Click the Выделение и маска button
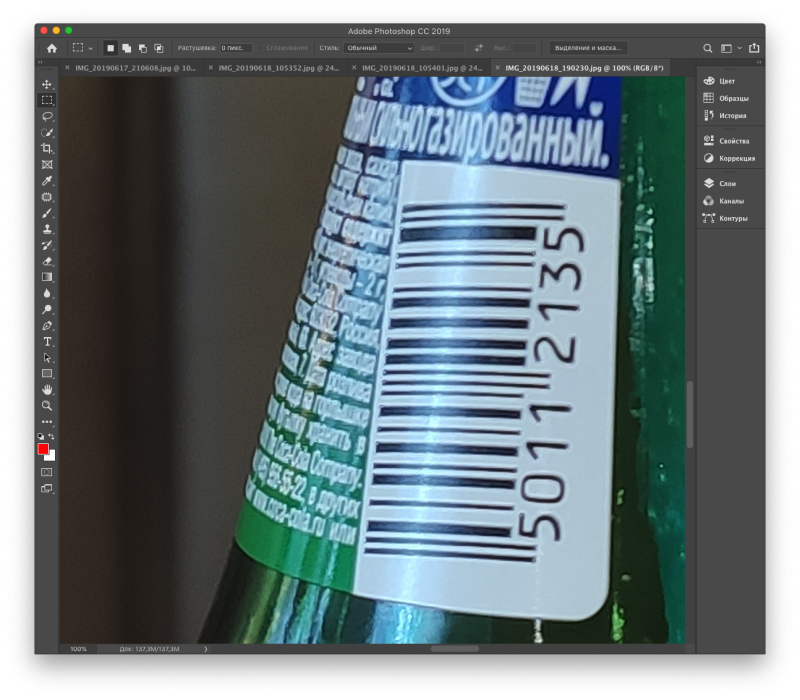Screen dimensions: 800x700 pos(588,48)
